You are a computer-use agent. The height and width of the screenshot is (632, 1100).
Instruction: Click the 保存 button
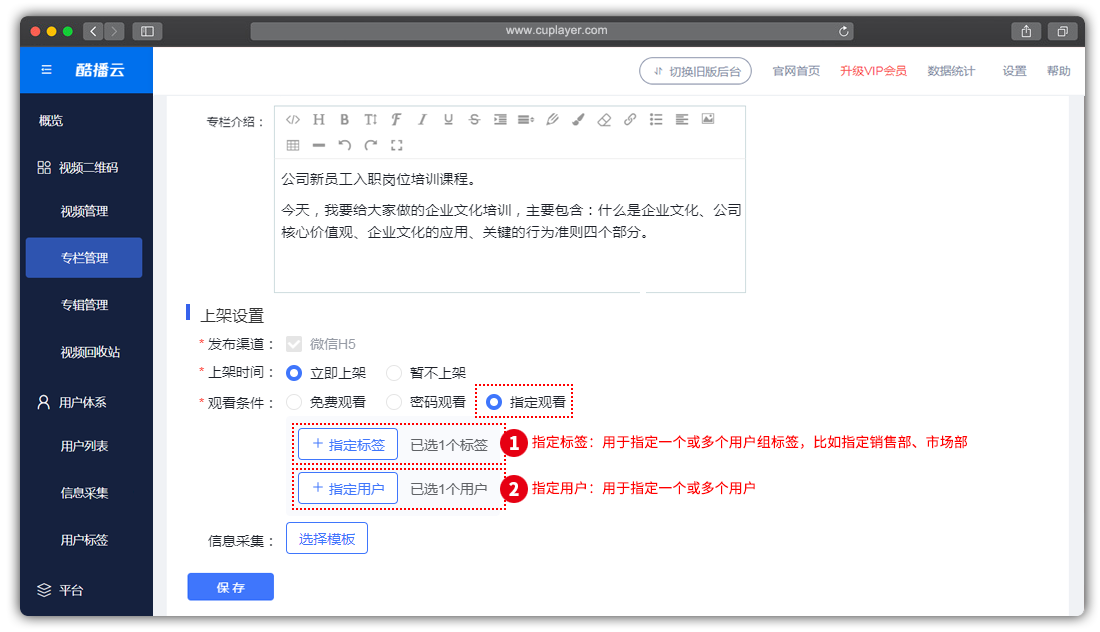pyautogui.click(x=231, y=587)
